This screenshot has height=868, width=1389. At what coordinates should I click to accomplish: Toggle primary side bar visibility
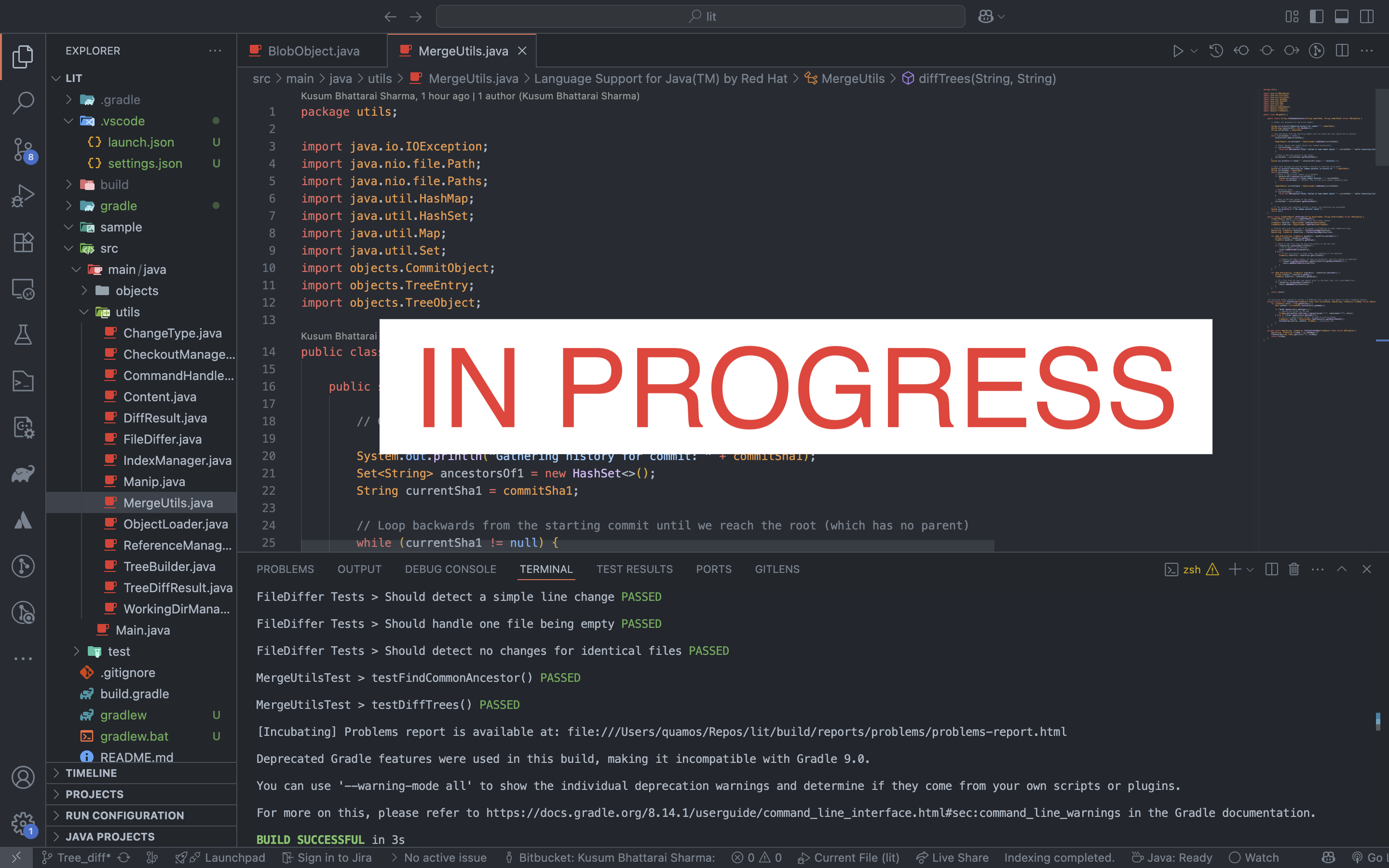coord(1317,17)
